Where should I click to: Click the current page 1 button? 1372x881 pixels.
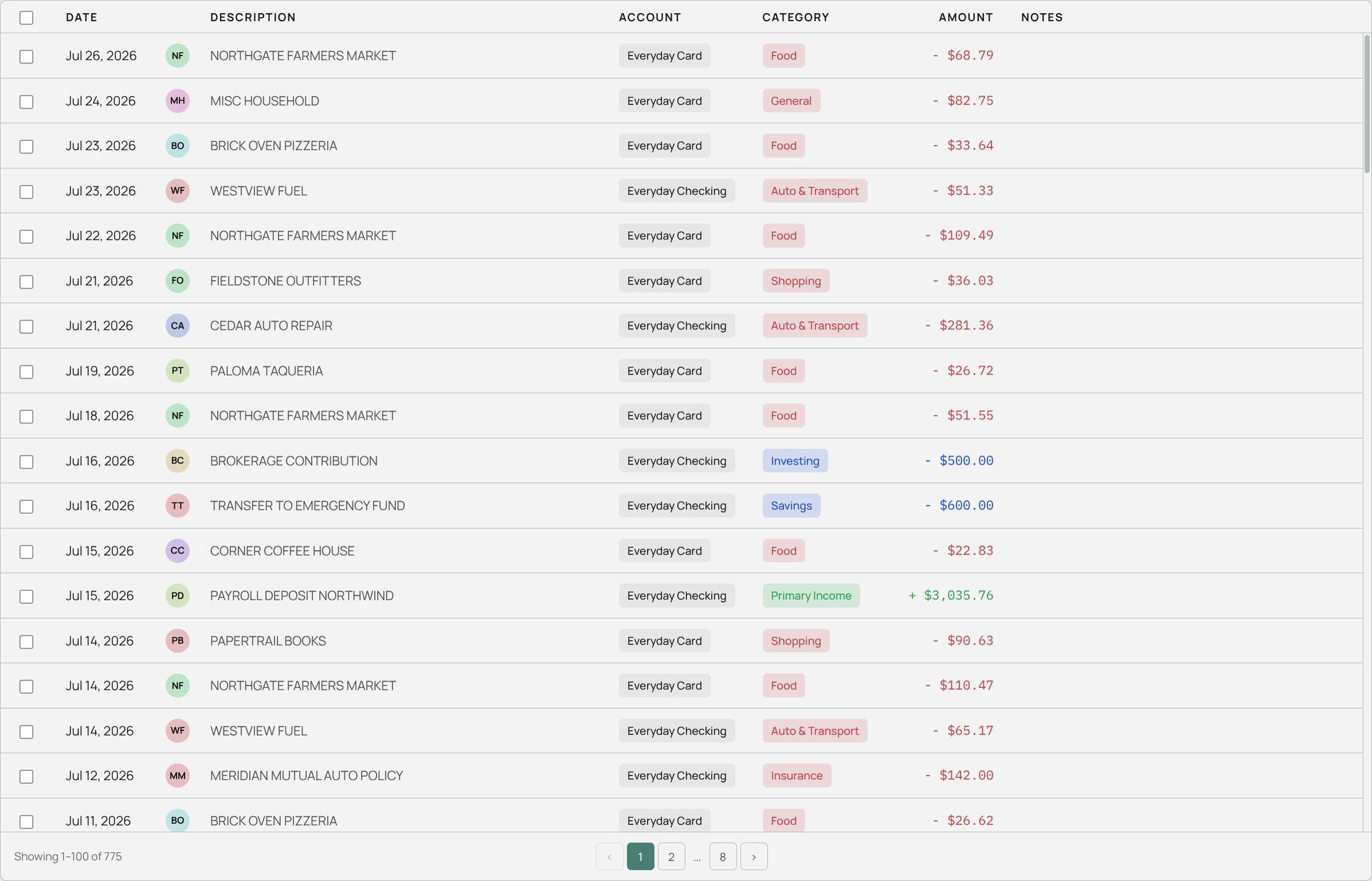pos(640,856)
